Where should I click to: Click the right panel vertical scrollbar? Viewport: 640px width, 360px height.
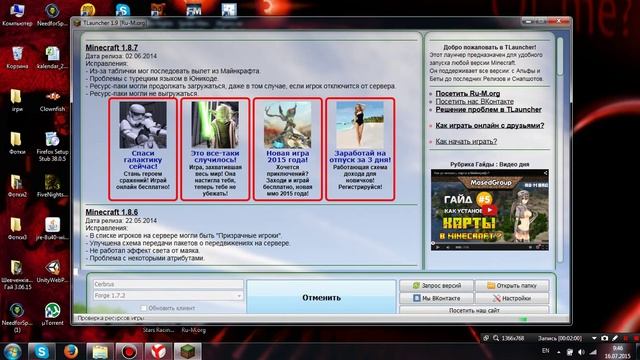click(560, 149)
